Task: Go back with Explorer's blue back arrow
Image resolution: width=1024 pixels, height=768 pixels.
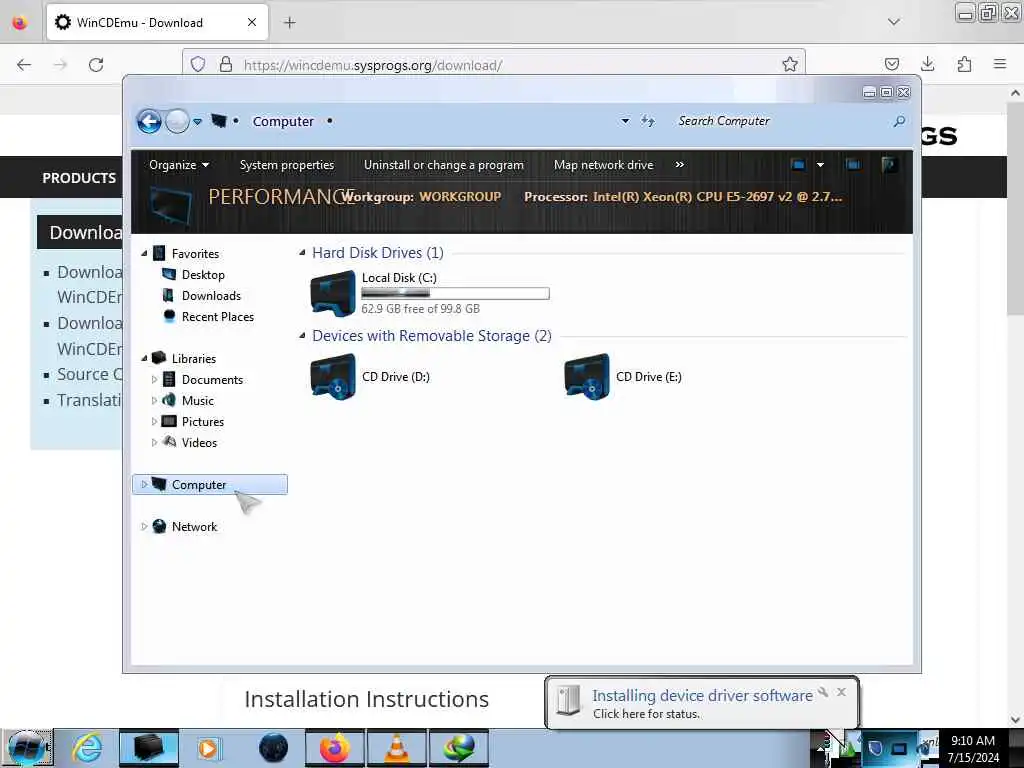Action: [x=149, y=121]
